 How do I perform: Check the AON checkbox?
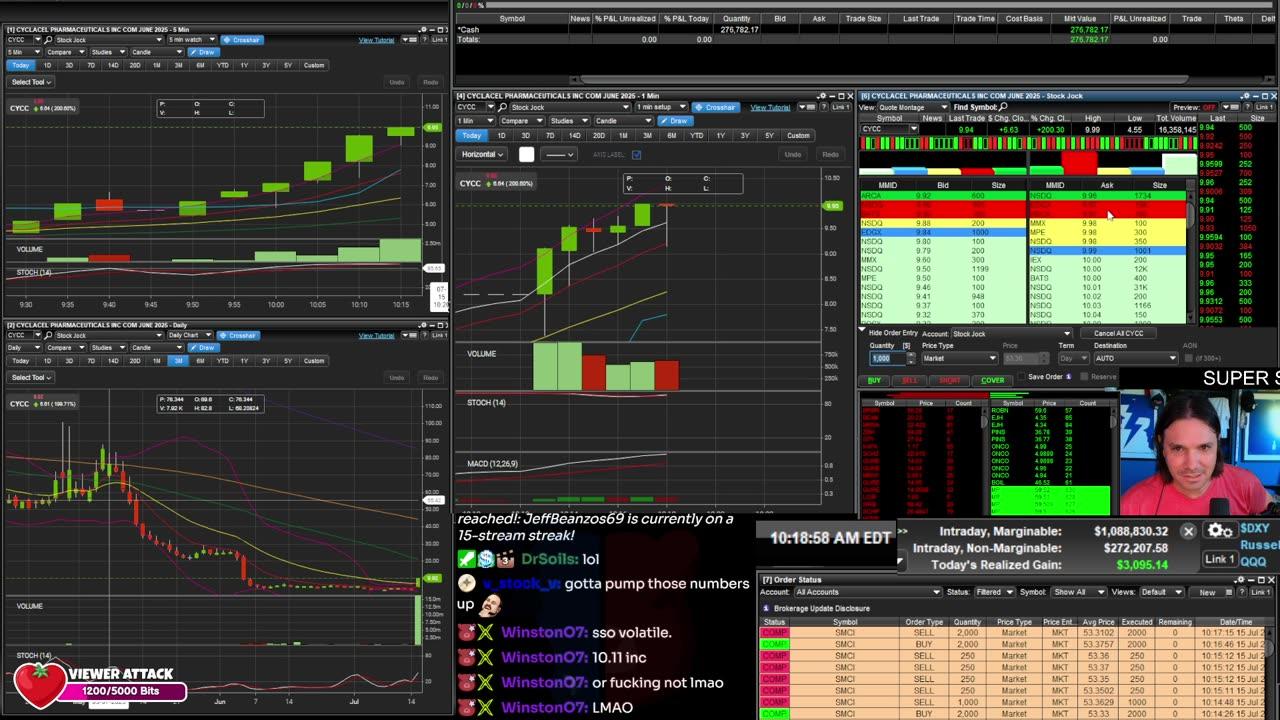click(x=1189, y=357)
